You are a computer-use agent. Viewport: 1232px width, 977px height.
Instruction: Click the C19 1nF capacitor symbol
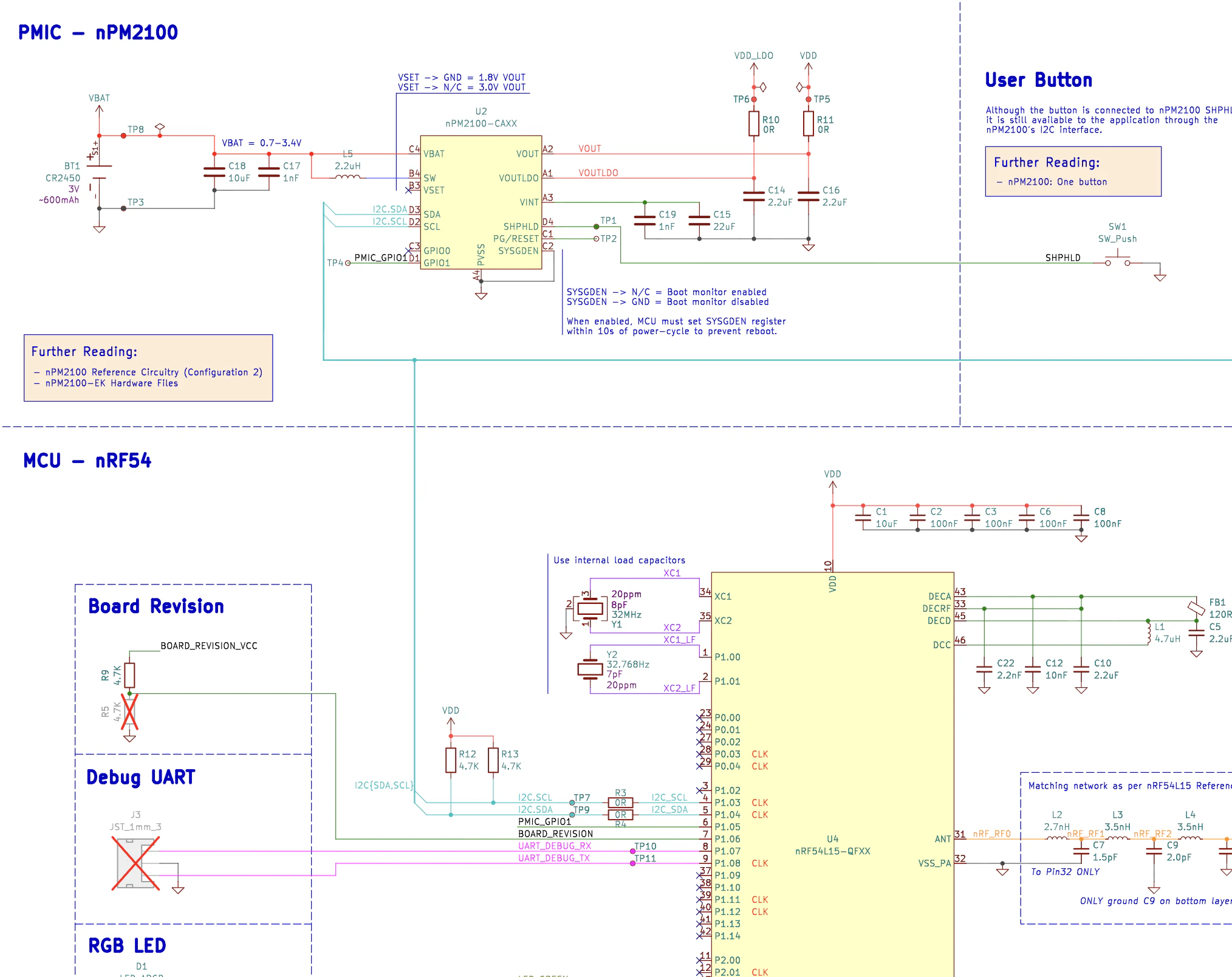click(x=645, y=221)
